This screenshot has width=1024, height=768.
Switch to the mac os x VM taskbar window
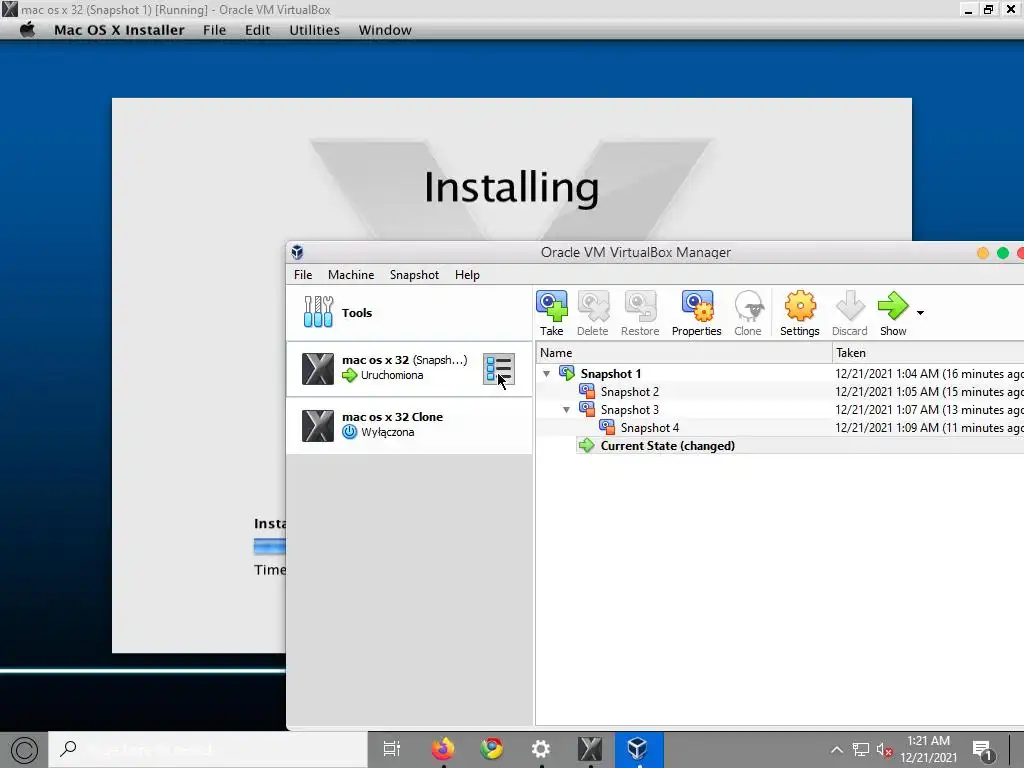coord(590,749)
